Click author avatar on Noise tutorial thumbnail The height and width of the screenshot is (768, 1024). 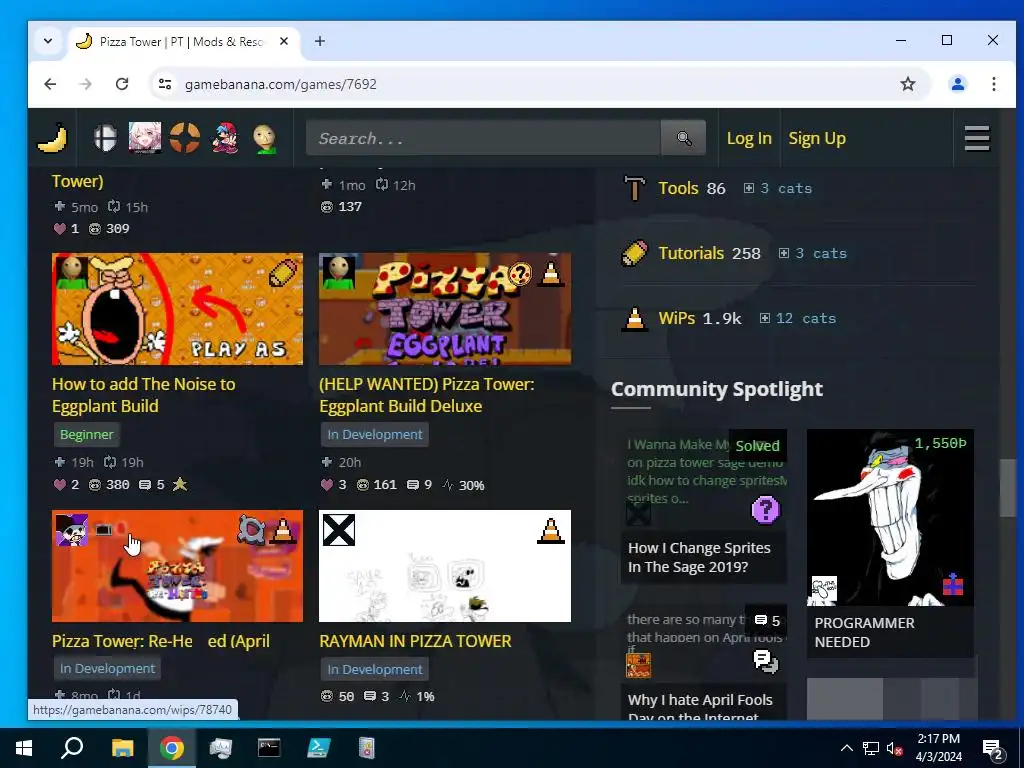tap(72, 272)
